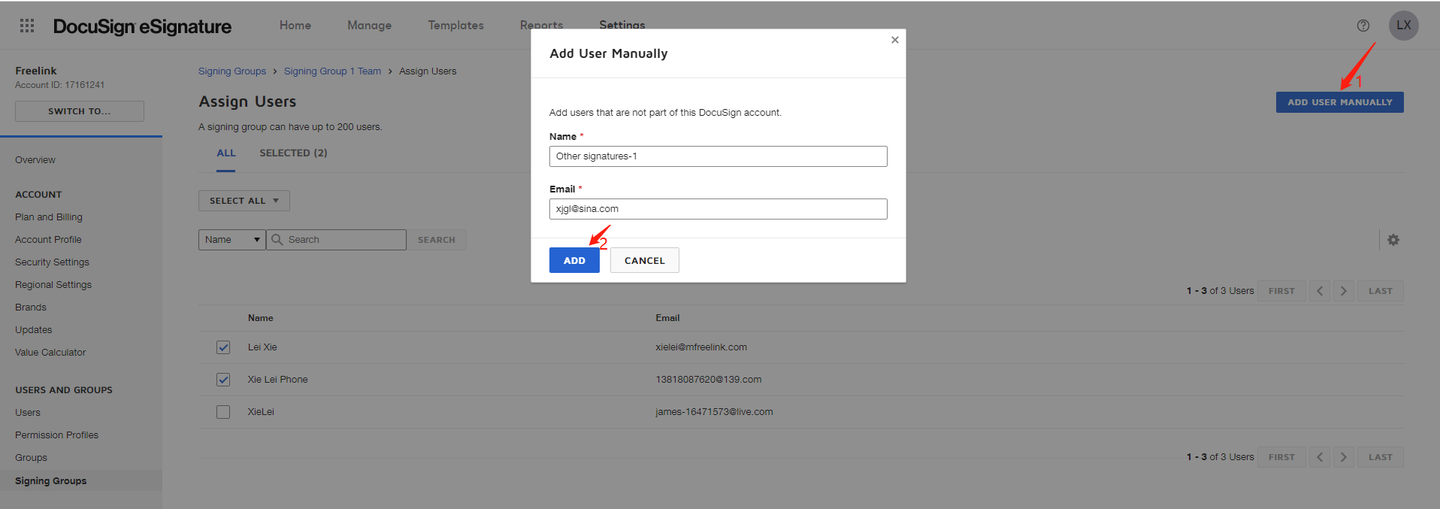
Task: Open Groups in the sidebar
Action: click(31, 458)
